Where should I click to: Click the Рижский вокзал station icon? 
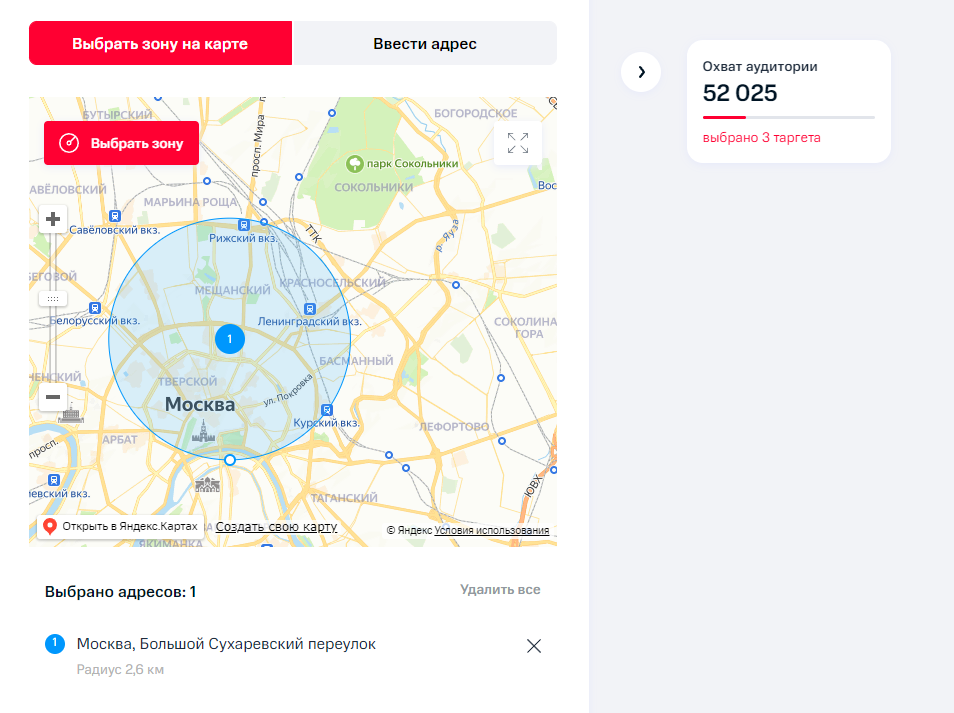click(244, 225)
